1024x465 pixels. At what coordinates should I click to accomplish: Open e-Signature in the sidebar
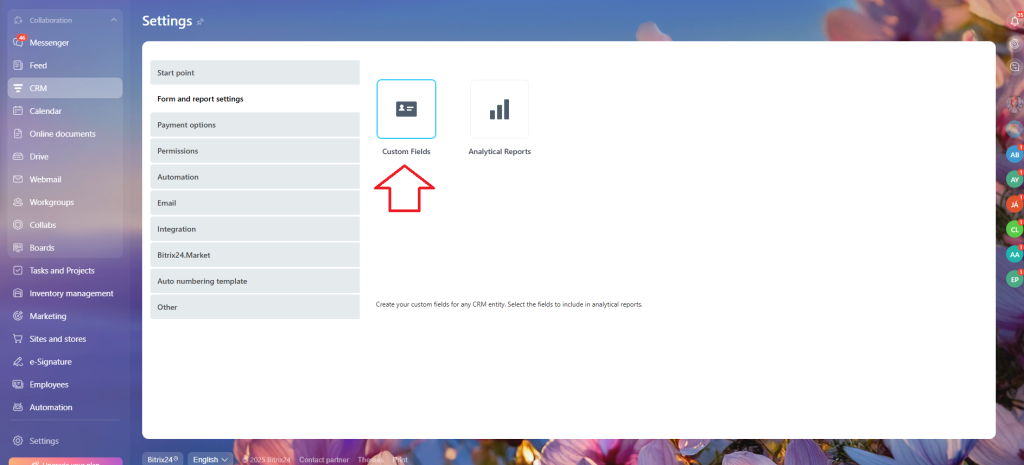tap(50, 362)
